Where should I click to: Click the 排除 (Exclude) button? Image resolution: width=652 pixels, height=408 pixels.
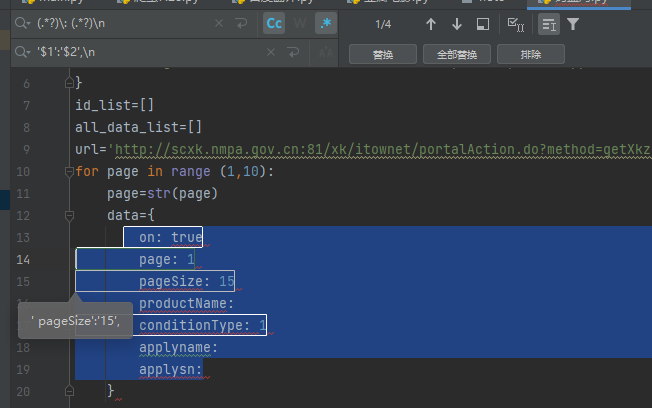(531, 54)
